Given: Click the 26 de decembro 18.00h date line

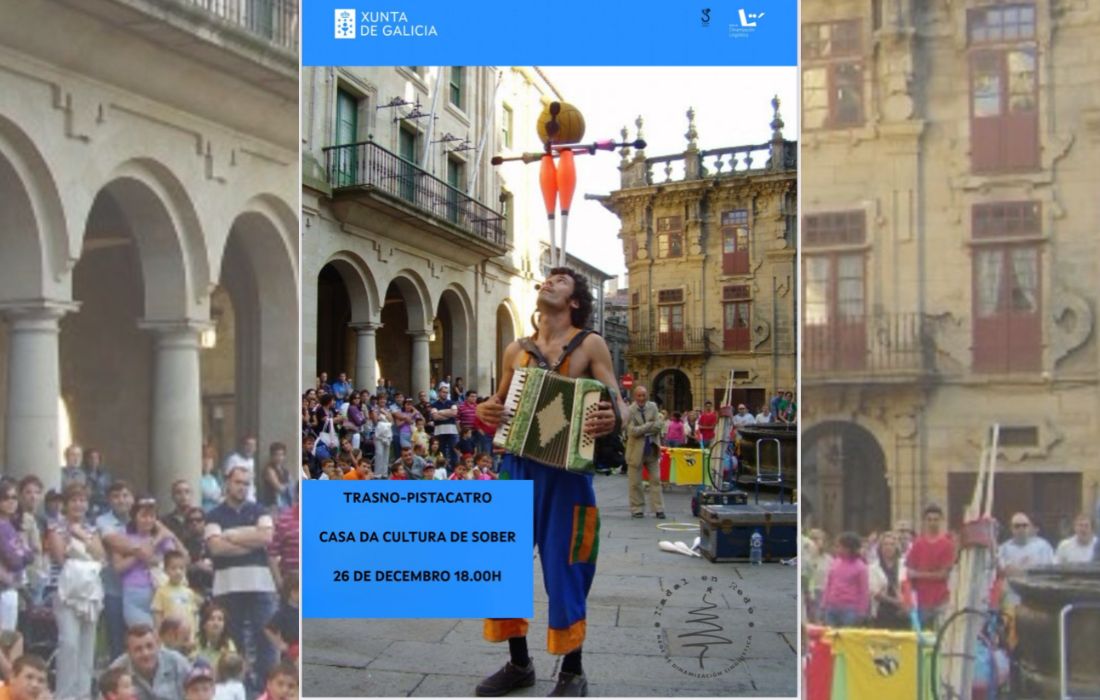Looking at the screenshot, I should pyautogui.click(x=417, y=576).
